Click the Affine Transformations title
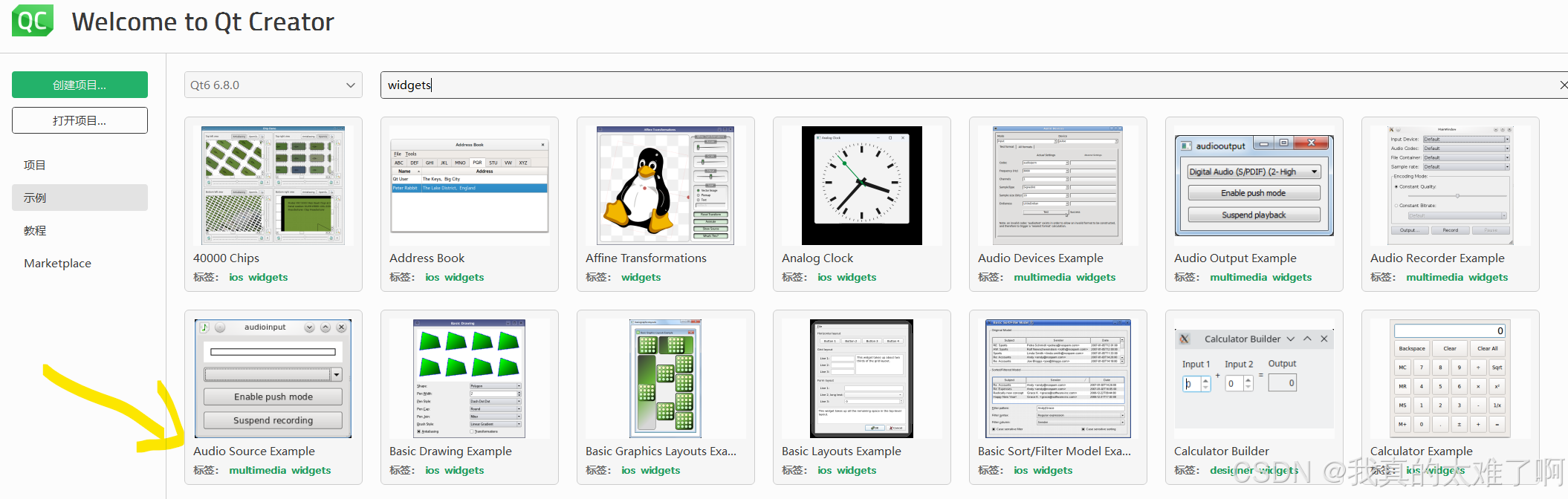This screenshot has width=1568, height=499. pos(646,258)
